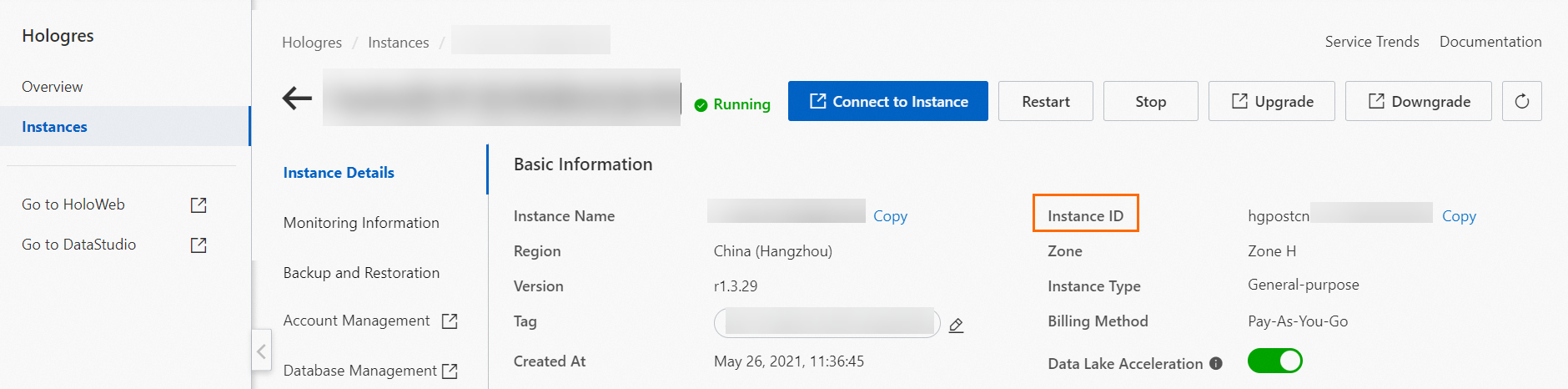This screenshot has height=389, width=1568.
Task: Open HoloWeb via external link icon
Action: coord(199,205)
